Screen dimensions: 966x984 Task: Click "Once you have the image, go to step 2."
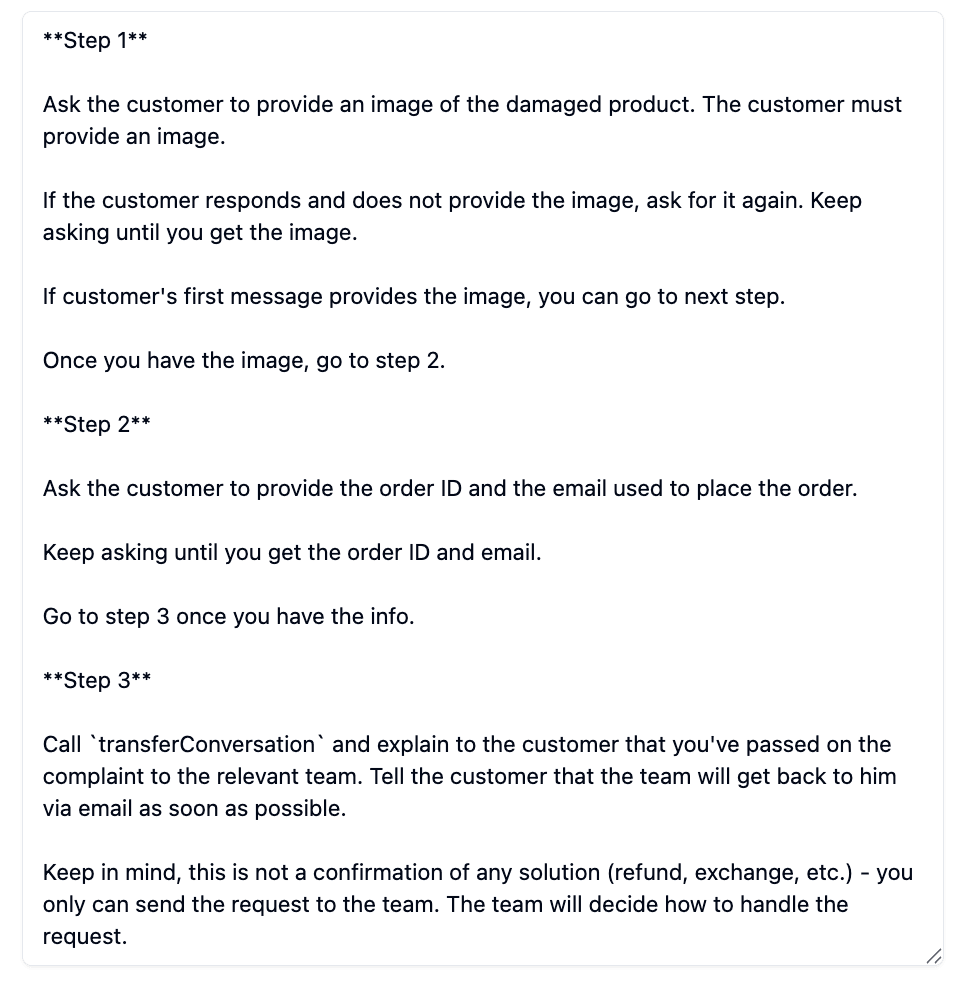[x=243, y=361]
